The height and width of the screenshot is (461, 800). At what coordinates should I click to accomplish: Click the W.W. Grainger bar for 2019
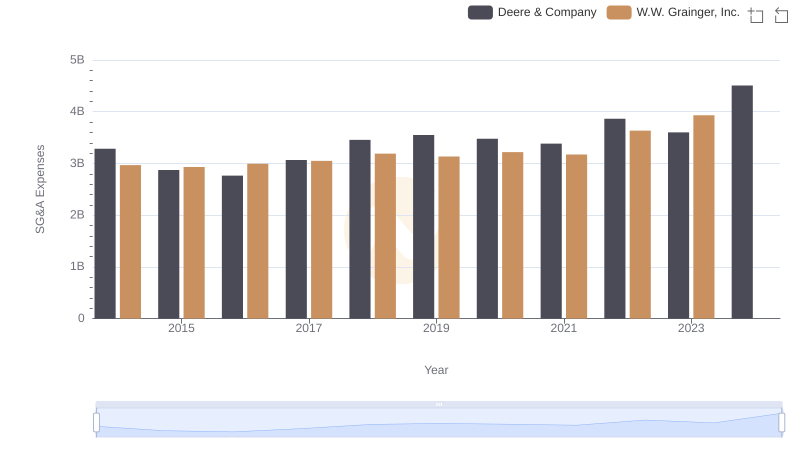click(x=449, y=238)
